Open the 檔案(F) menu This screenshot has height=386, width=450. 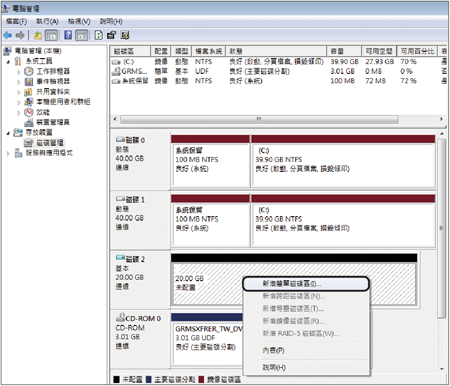[17, 22]
